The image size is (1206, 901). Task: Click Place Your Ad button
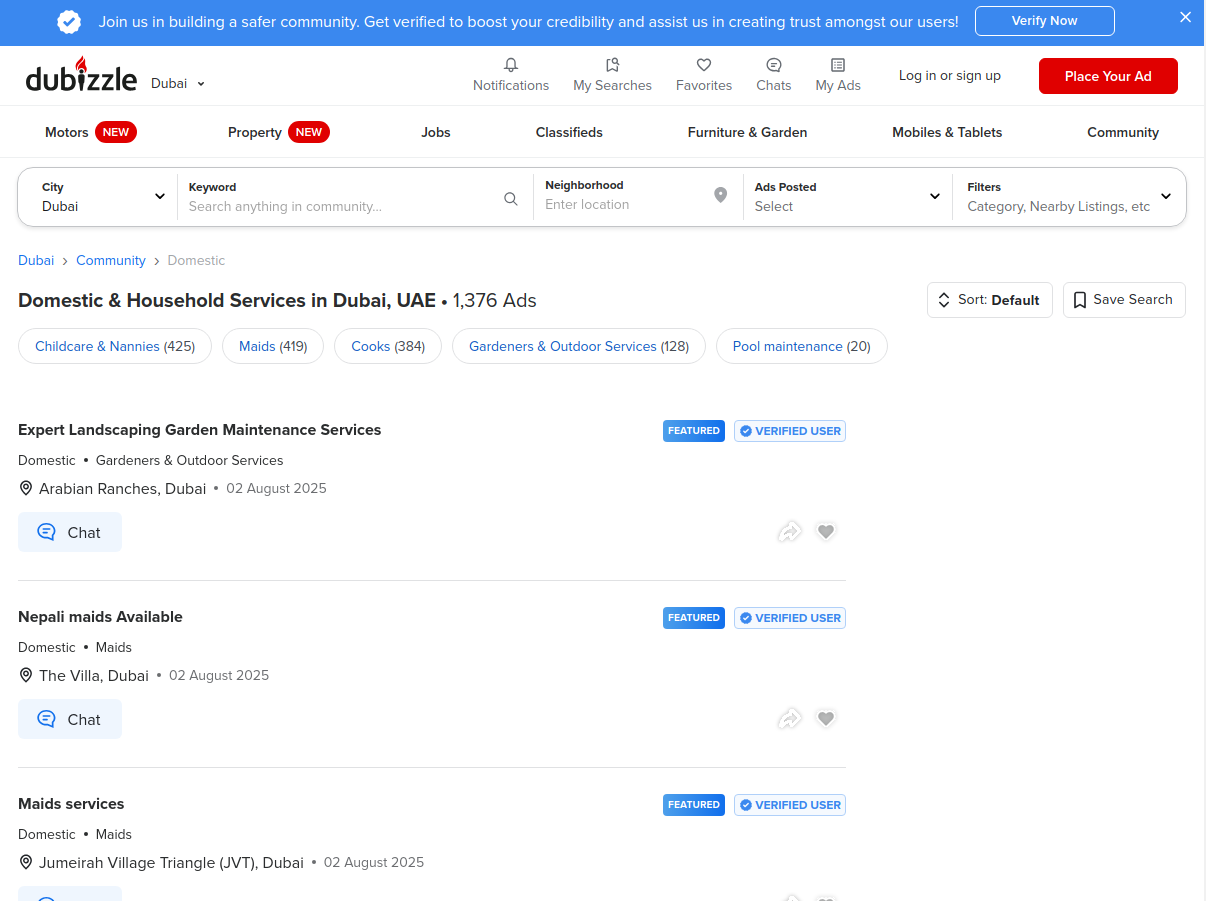point(1108,76)
